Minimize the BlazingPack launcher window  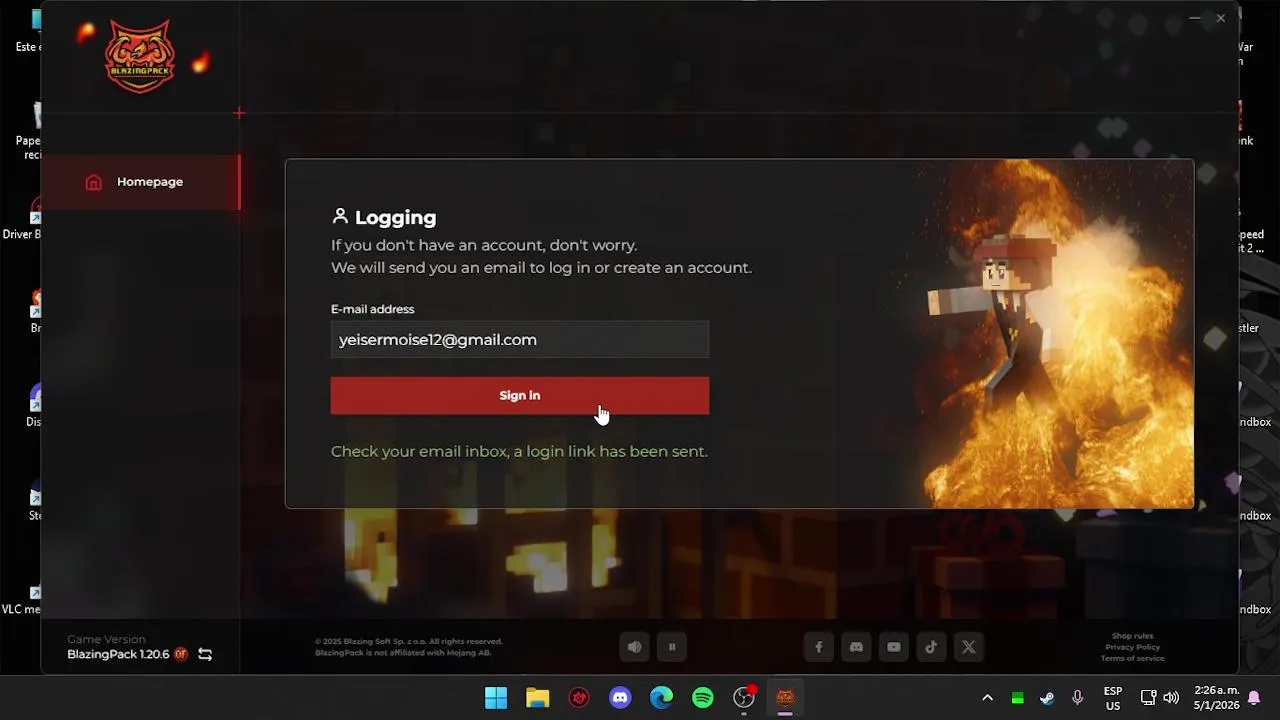tap(1195, 18)
